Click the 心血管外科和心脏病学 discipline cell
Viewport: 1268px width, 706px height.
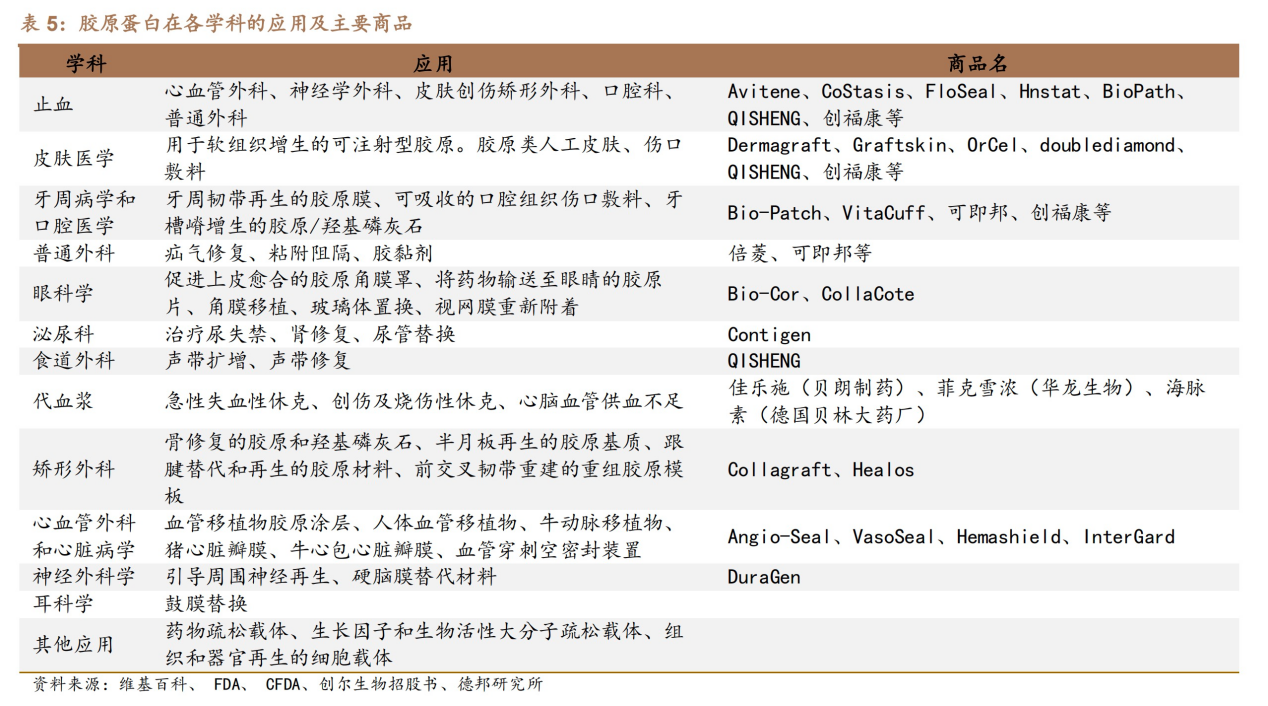[85, 536]
